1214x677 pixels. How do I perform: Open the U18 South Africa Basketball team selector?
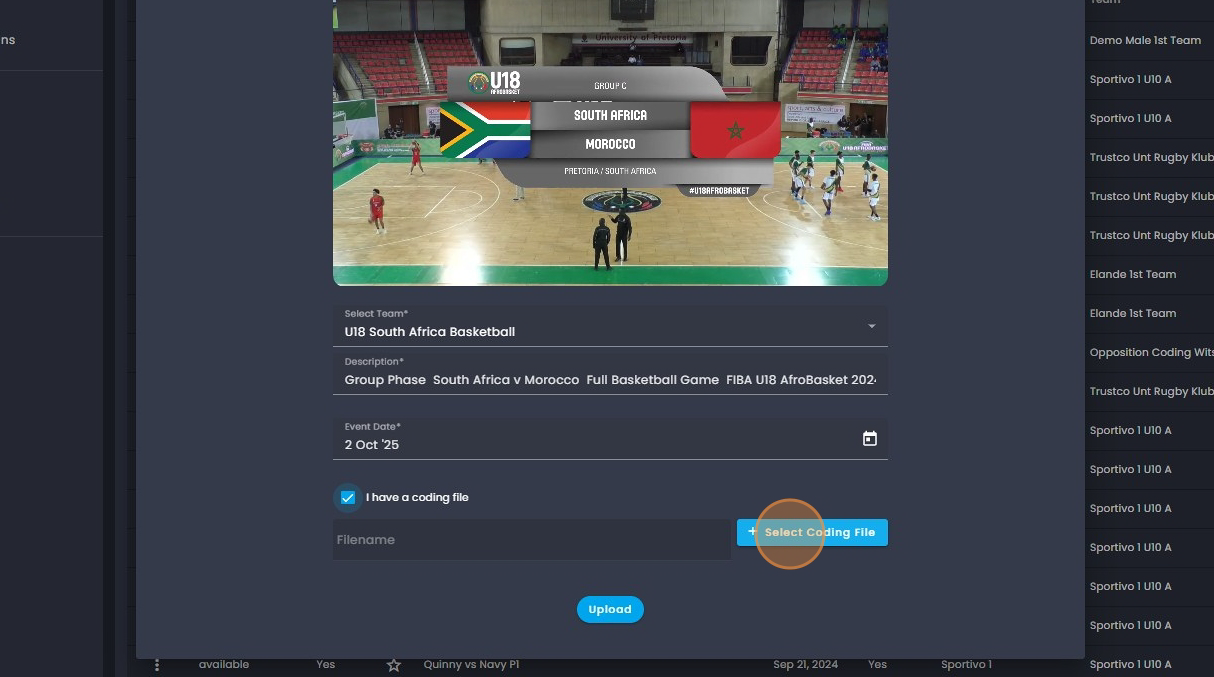[610, 326]
